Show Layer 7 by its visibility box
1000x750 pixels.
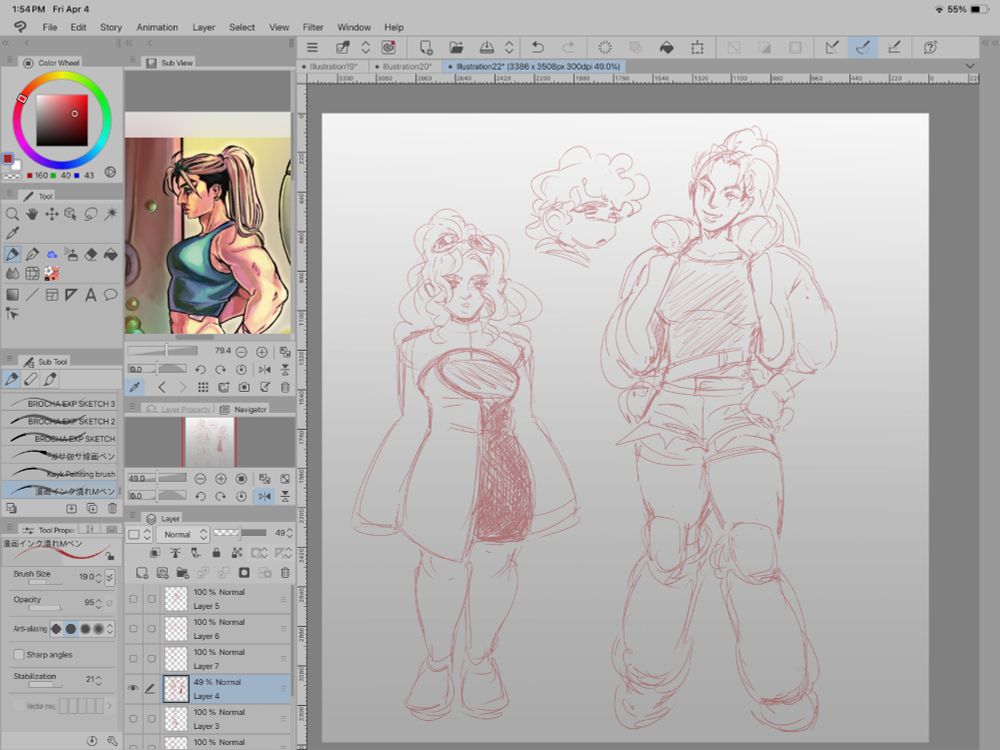click(133, 658)
